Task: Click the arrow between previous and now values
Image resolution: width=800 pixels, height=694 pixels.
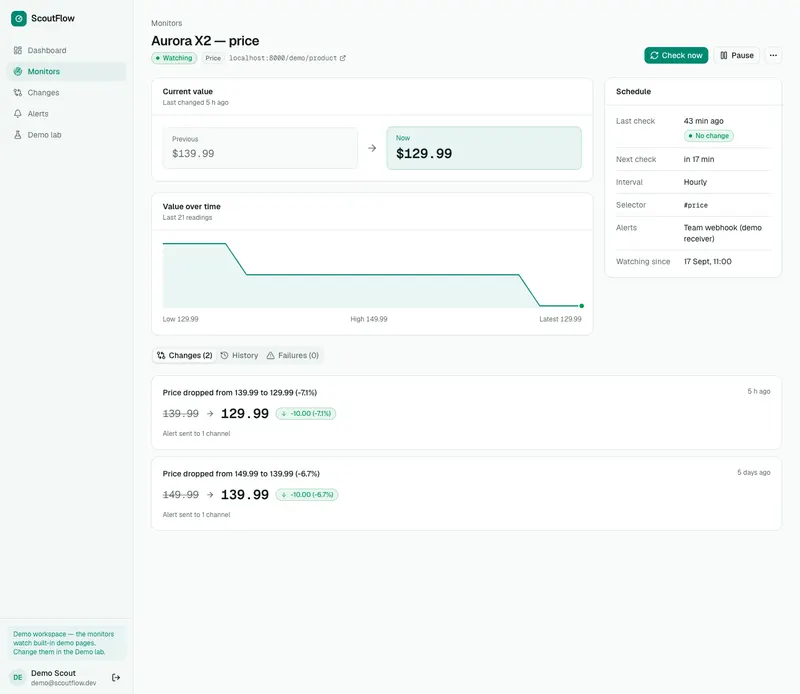Action: (372, 148)
